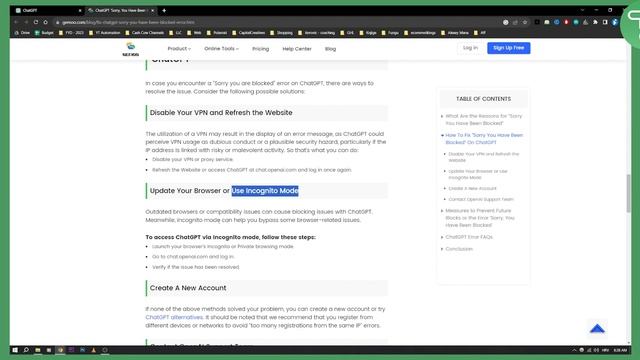The height and width of the screenshot is (360, 640).
Task: Click the browser forward arrow
Action: pyautogui.click(x=26, y=22)
